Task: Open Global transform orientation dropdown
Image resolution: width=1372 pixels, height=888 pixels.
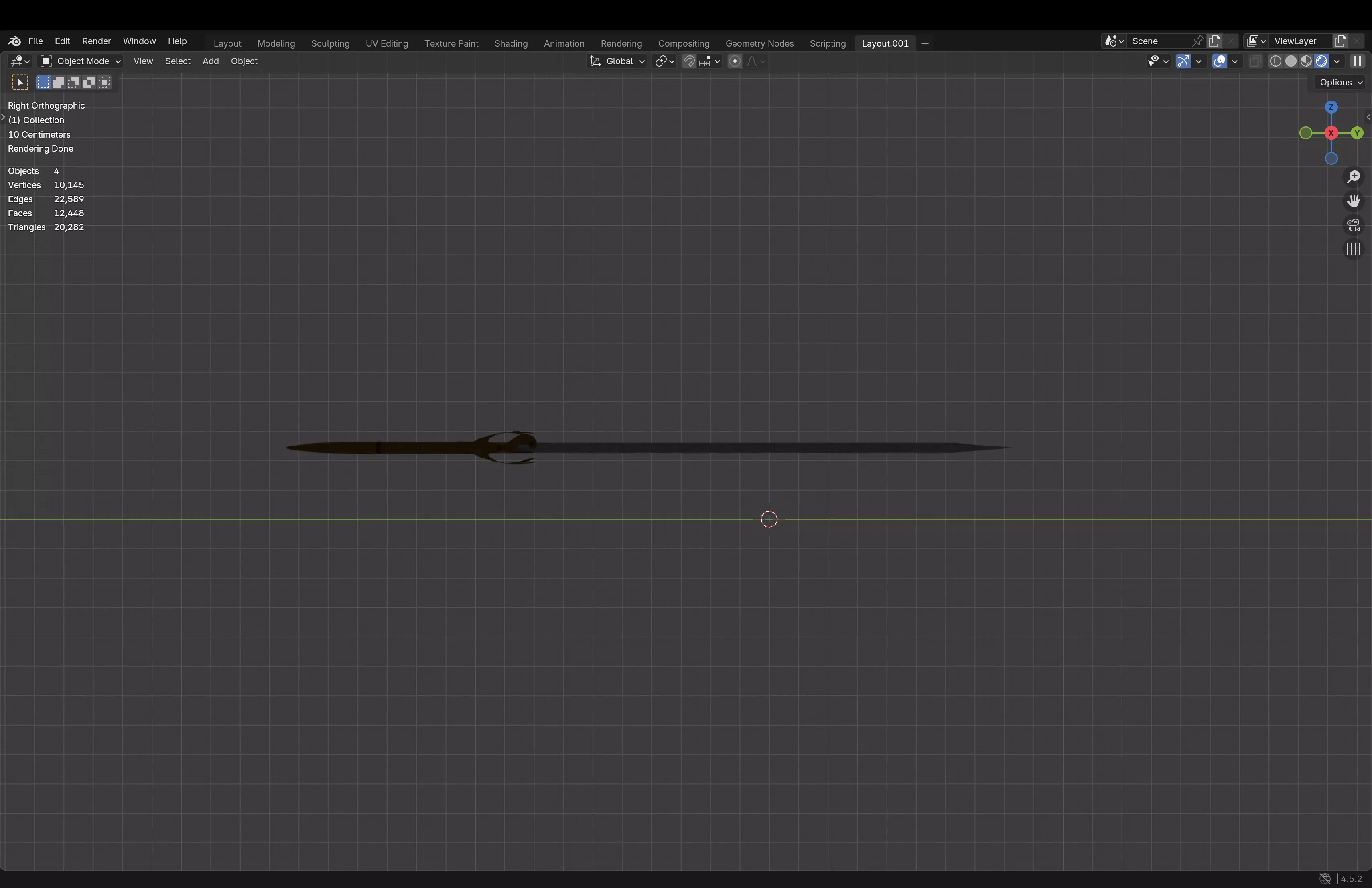Action: (x=616, y=61)
